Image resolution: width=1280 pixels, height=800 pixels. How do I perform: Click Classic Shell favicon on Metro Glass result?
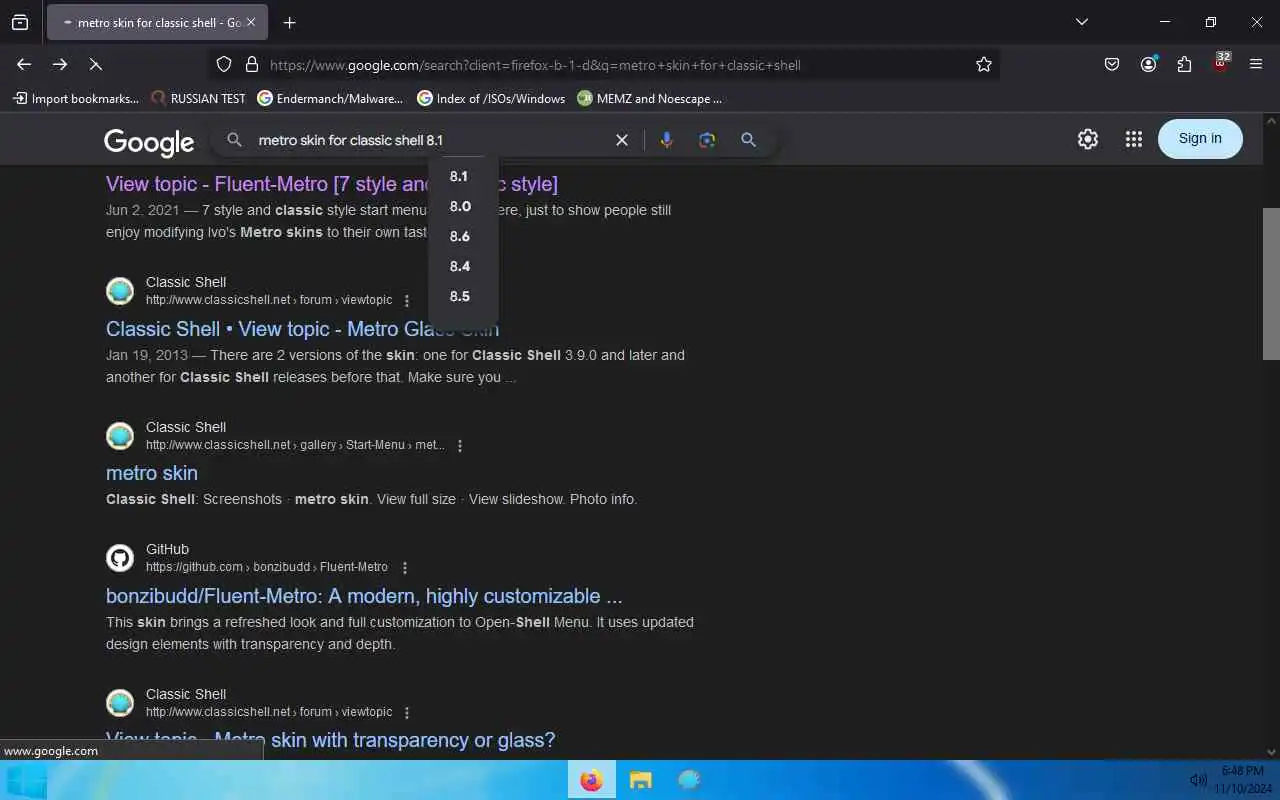pos(120,291)
